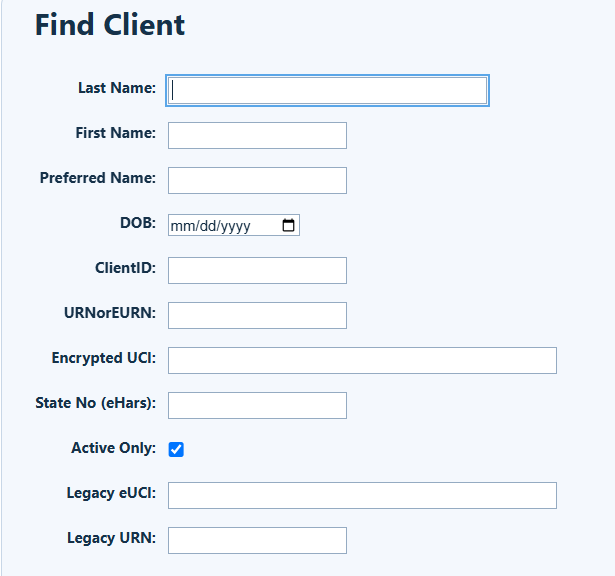Screen dimensions: 615x576
Task: Select the yyyy year segment in DOB
Action: (235, 226)
